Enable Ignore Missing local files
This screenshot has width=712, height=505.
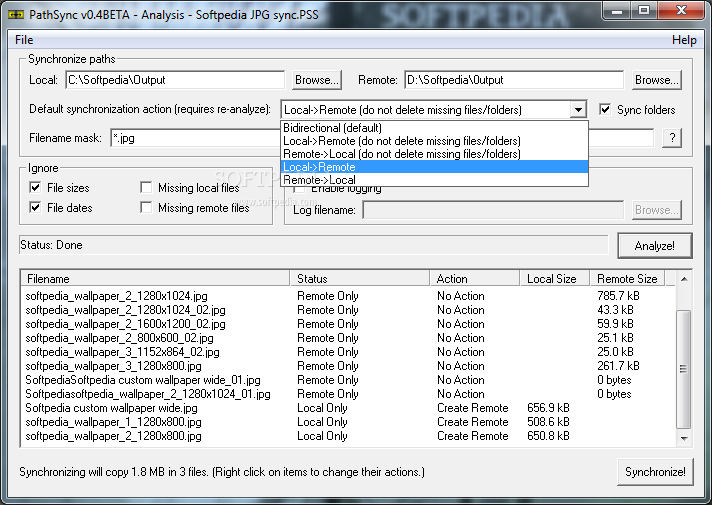tap(146, 188)
